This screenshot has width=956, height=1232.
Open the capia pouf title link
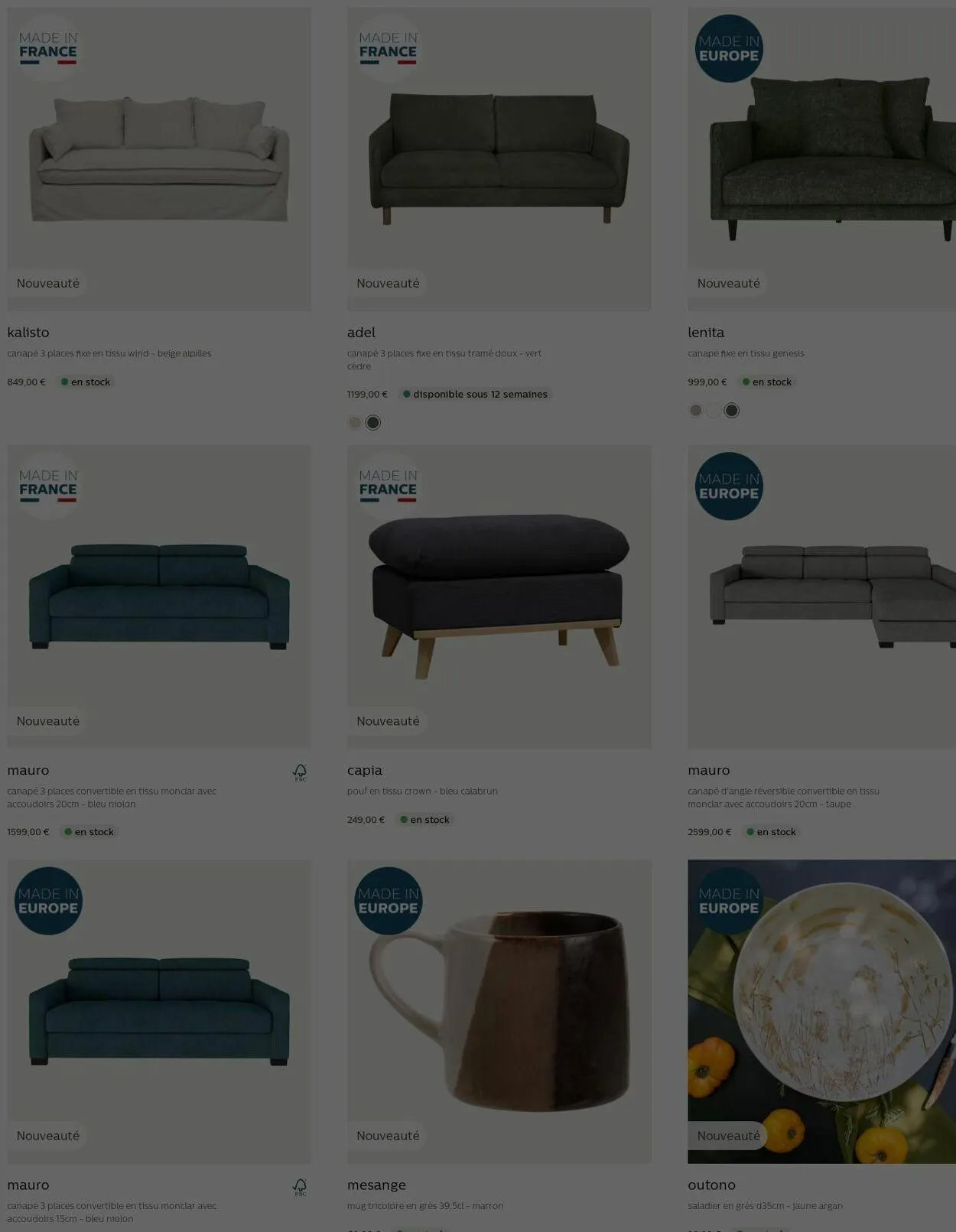pos(365,770)
